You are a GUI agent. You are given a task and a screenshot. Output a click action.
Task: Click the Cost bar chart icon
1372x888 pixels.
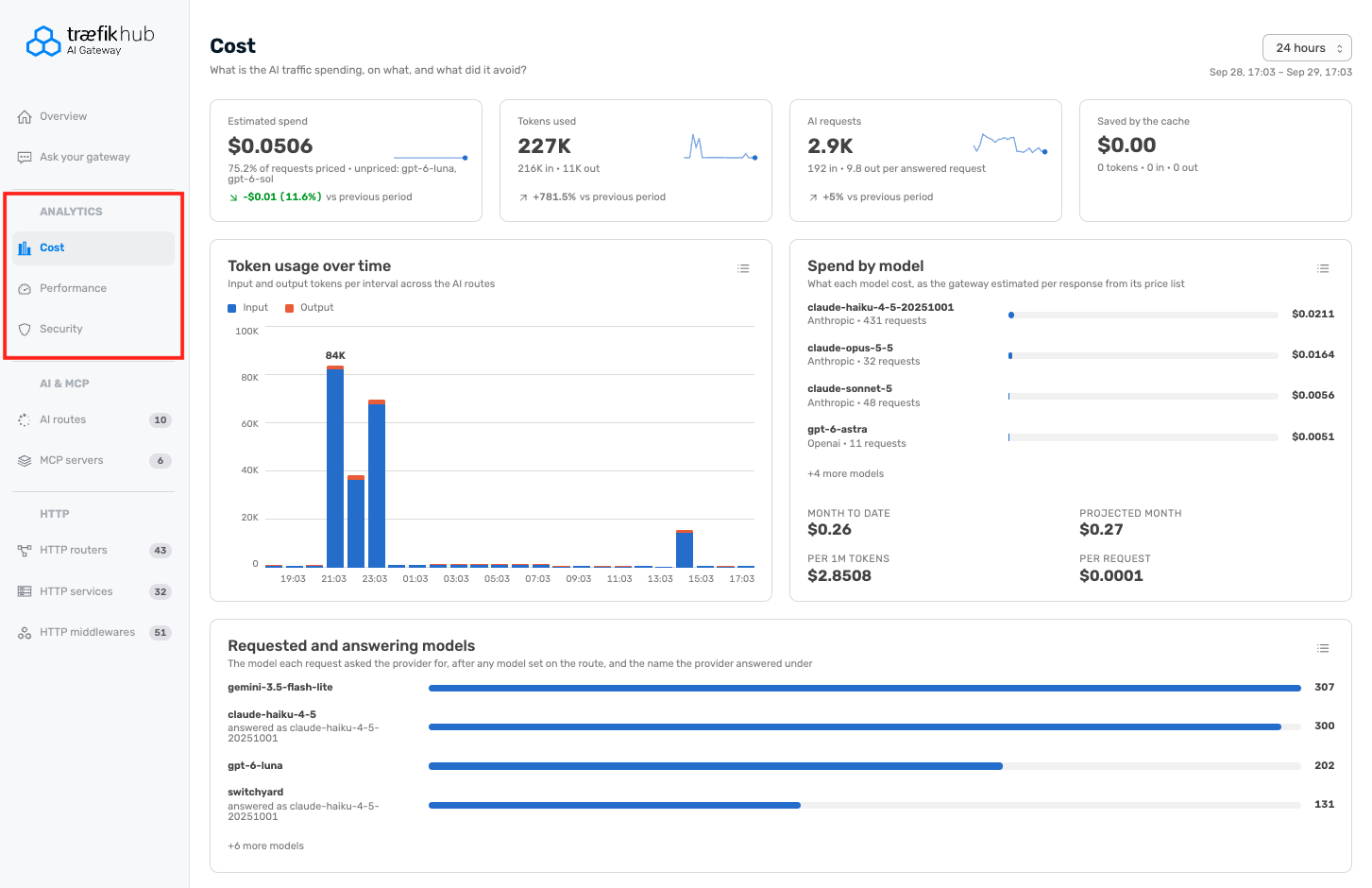25,248
